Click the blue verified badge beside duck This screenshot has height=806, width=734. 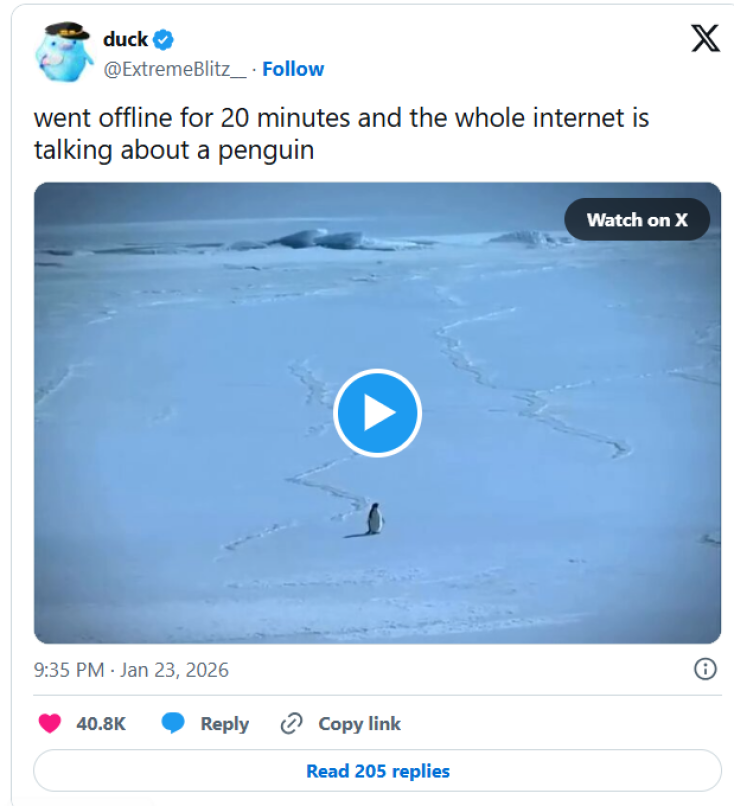pyautogui.click(x=164, y=40)
